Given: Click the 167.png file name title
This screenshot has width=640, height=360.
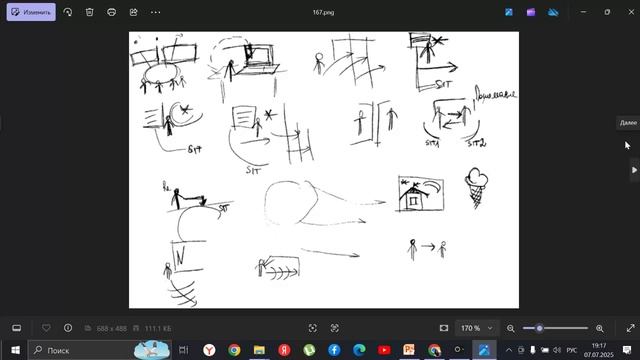Looking at the screenshot, I should (323, 12).
